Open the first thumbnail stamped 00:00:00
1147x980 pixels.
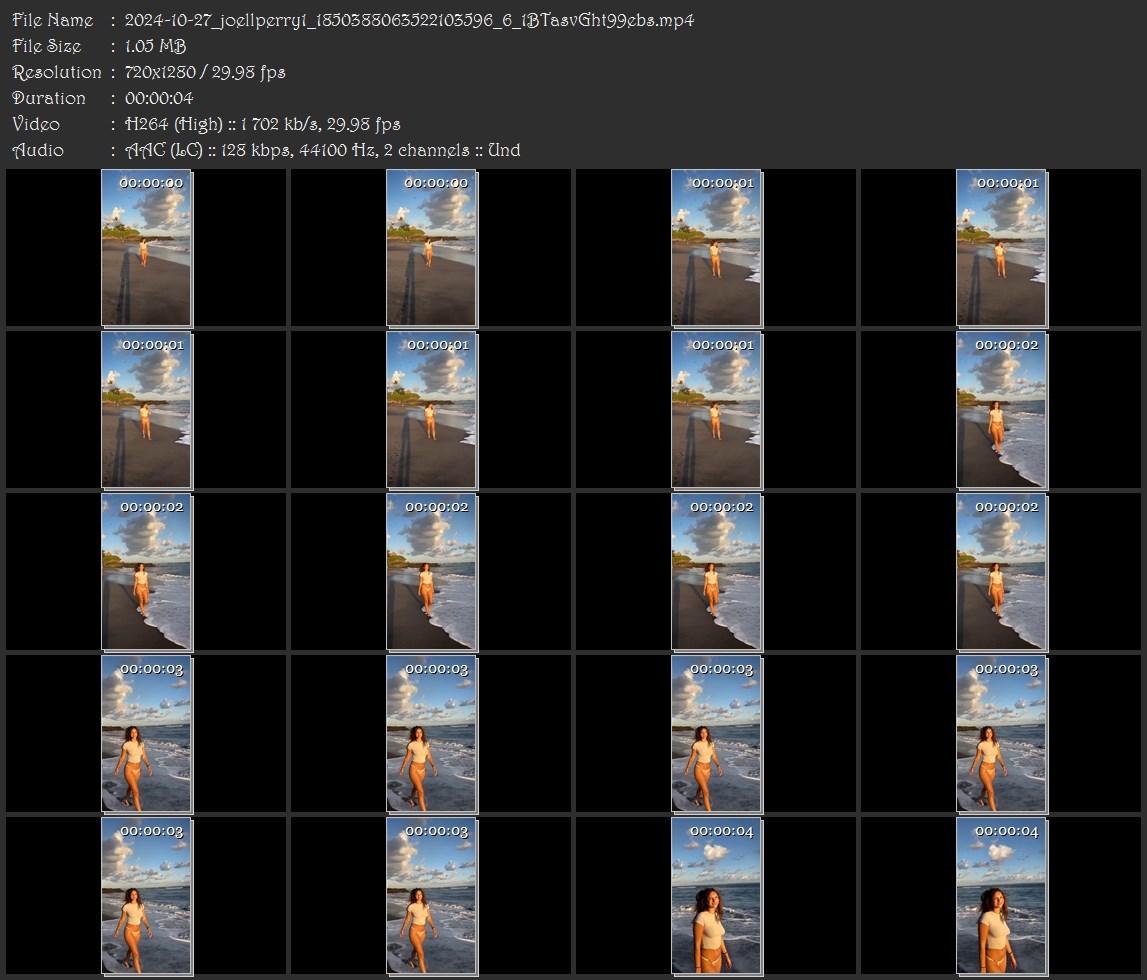click(146, 248)
